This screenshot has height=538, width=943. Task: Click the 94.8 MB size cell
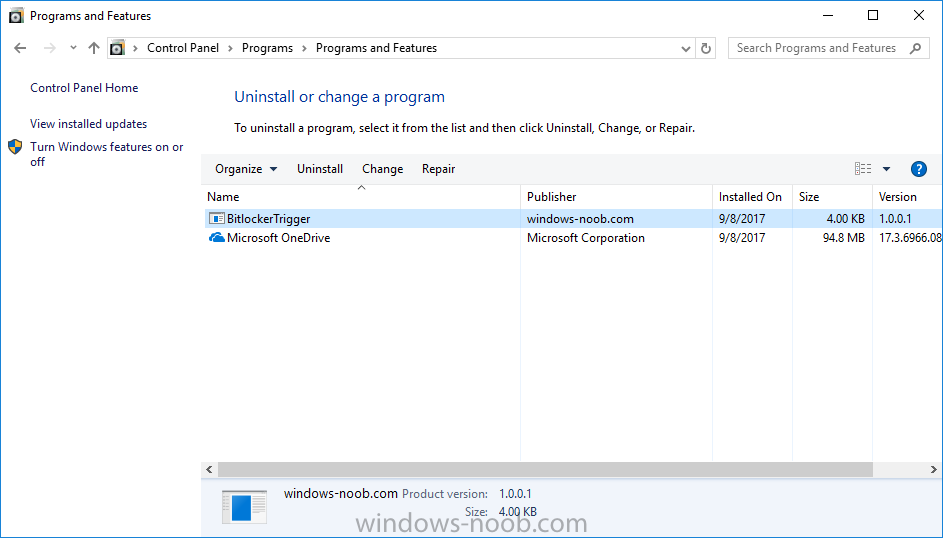point(844,238)
